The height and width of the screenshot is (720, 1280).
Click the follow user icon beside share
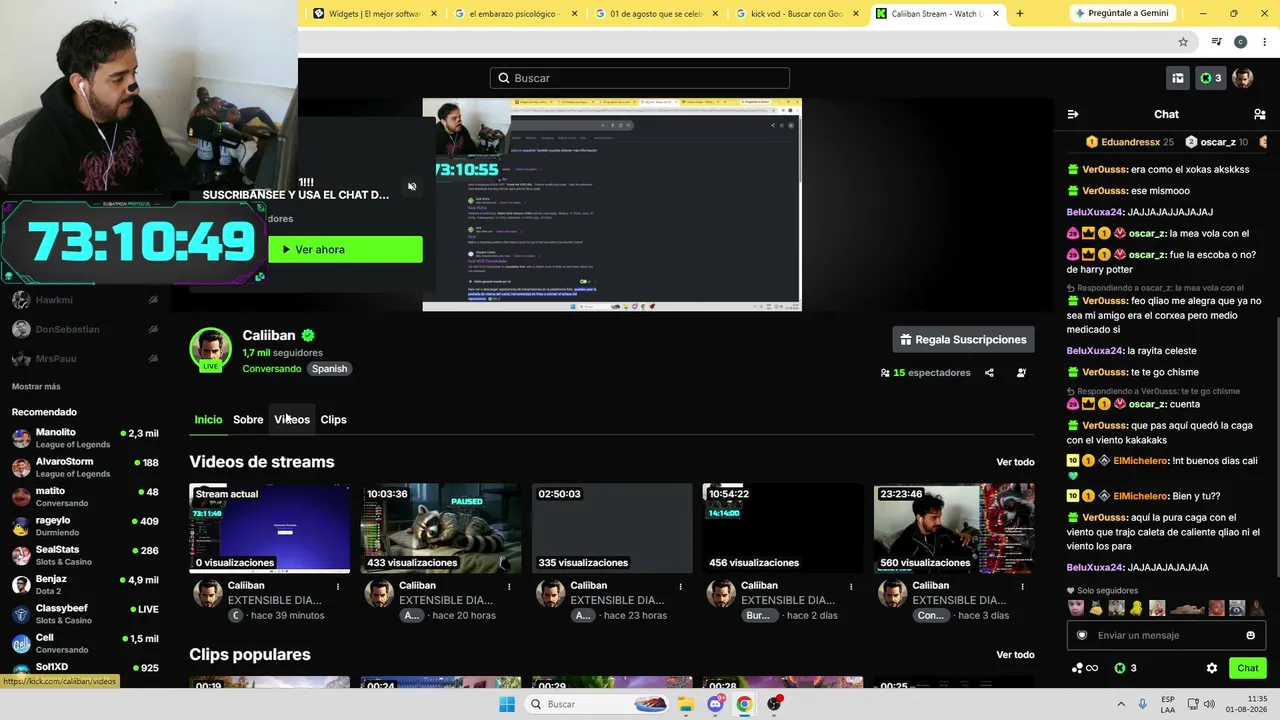point(1021,373)
